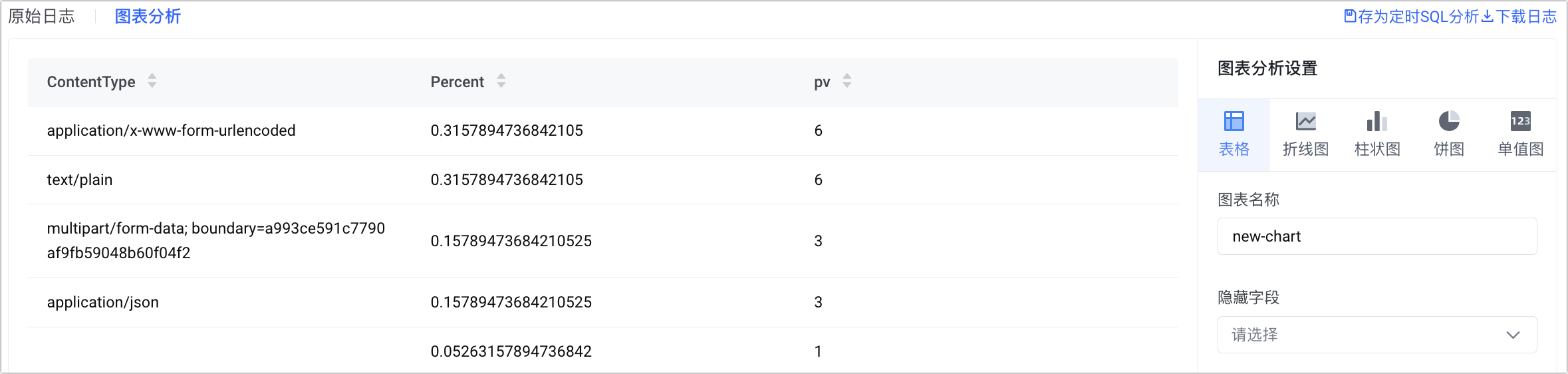Switch to the line chart icon
Image resolution: width=1568 pixels, height=374 pixels.
click(x=1305, y=122)
